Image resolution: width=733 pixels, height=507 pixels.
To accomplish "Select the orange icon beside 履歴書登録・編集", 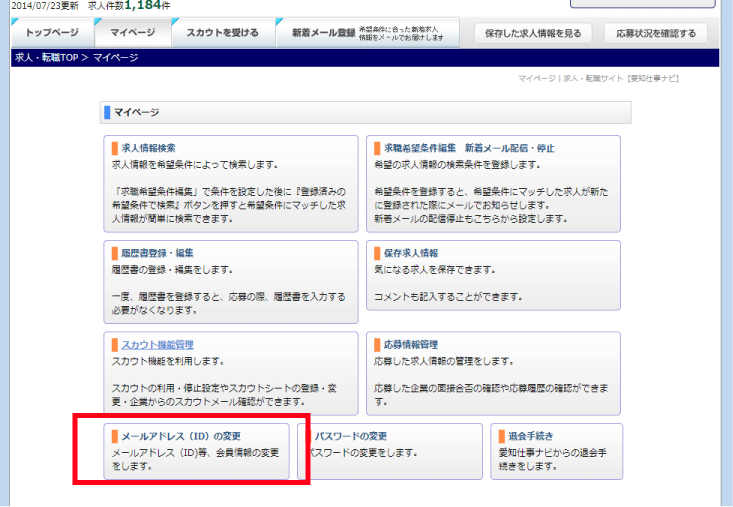I will (114, 253).
